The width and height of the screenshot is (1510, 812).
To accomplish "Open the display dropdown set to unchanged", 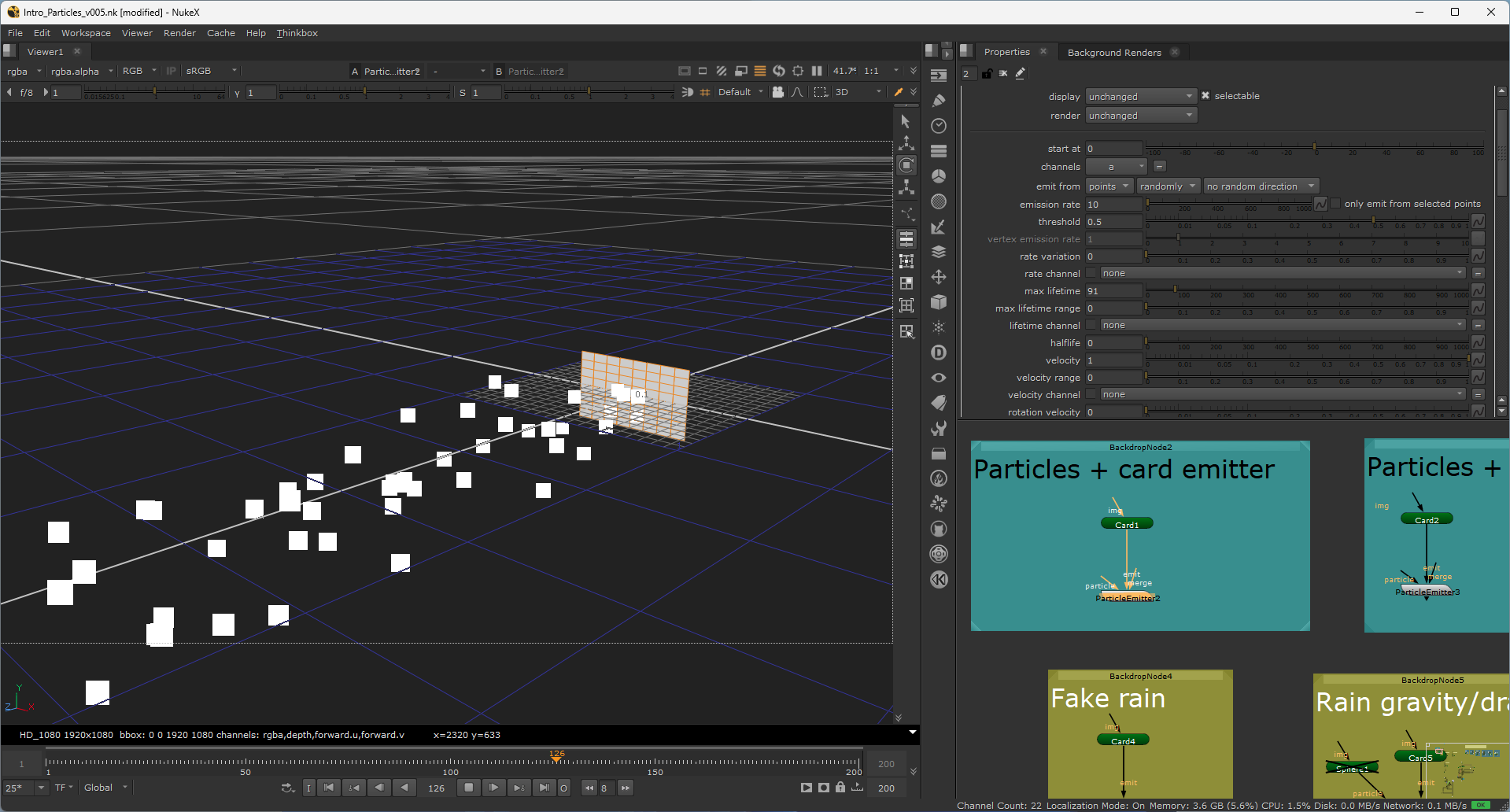I will coord(1140,96).
